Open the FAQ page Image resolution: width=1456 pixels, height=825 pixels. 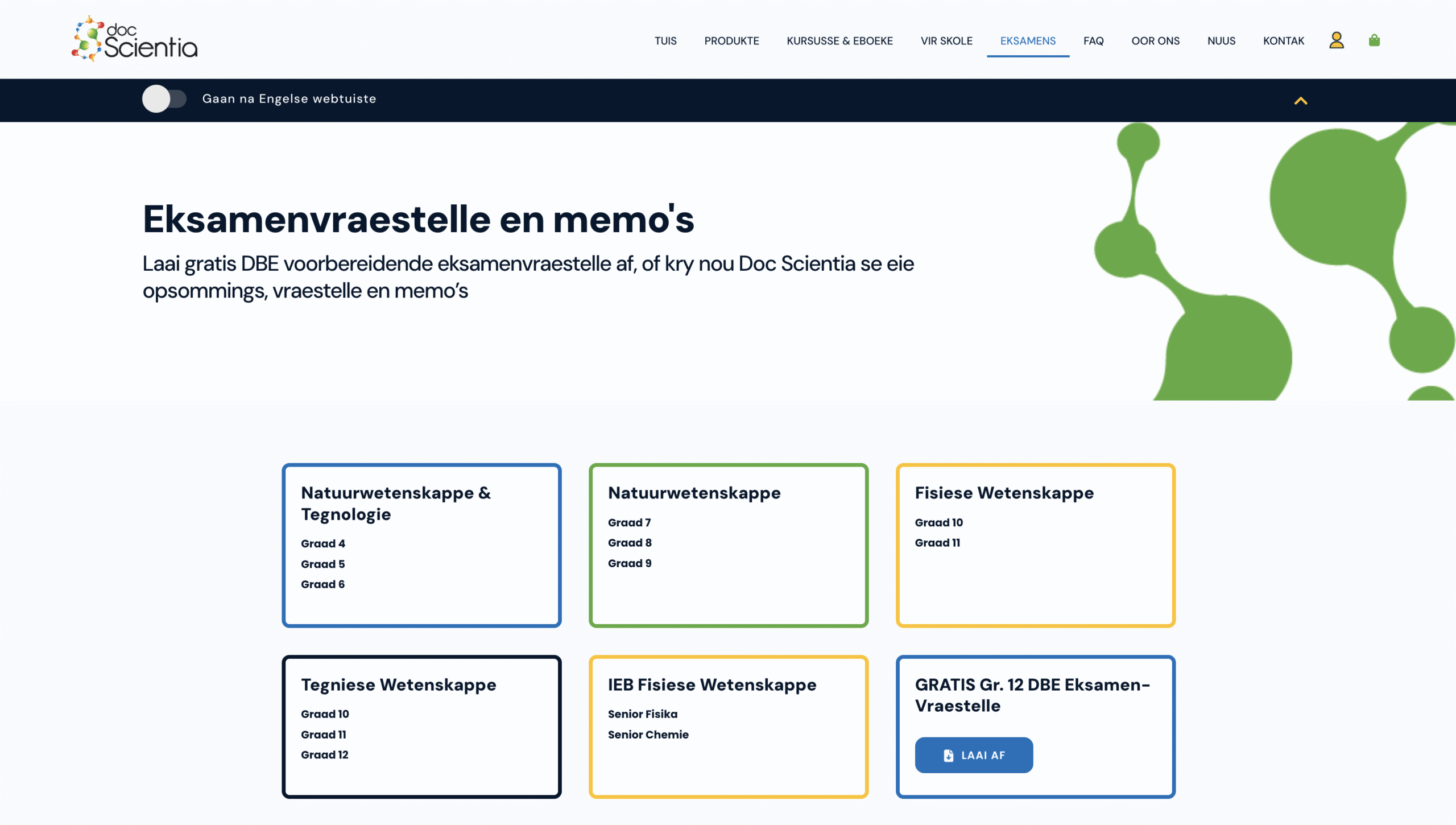click(x=1093, y=41)
